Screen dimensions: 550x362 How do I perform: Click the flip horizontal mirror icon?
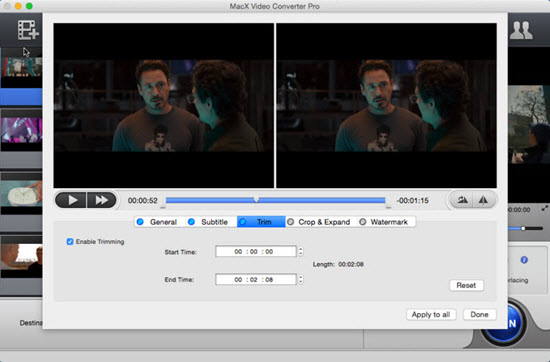click(484, 200)
